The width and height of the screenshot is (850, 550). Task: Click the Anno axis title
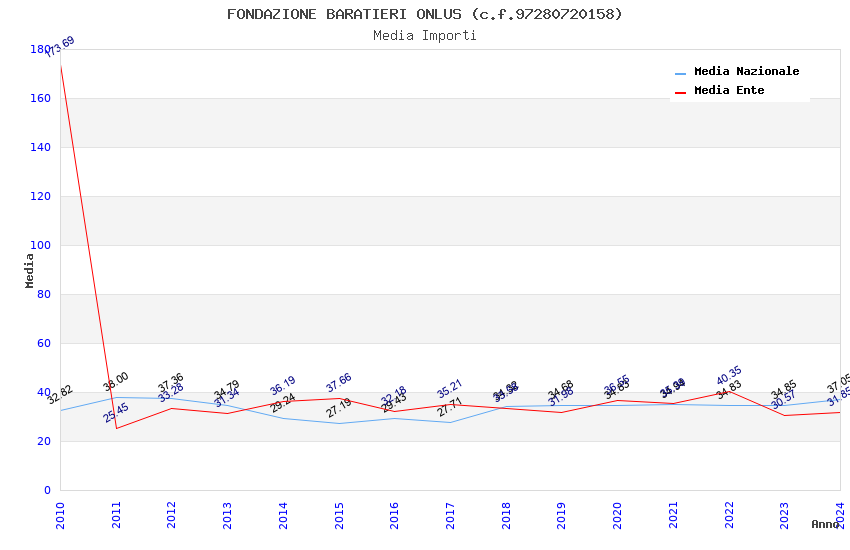[x=825, y=524]
